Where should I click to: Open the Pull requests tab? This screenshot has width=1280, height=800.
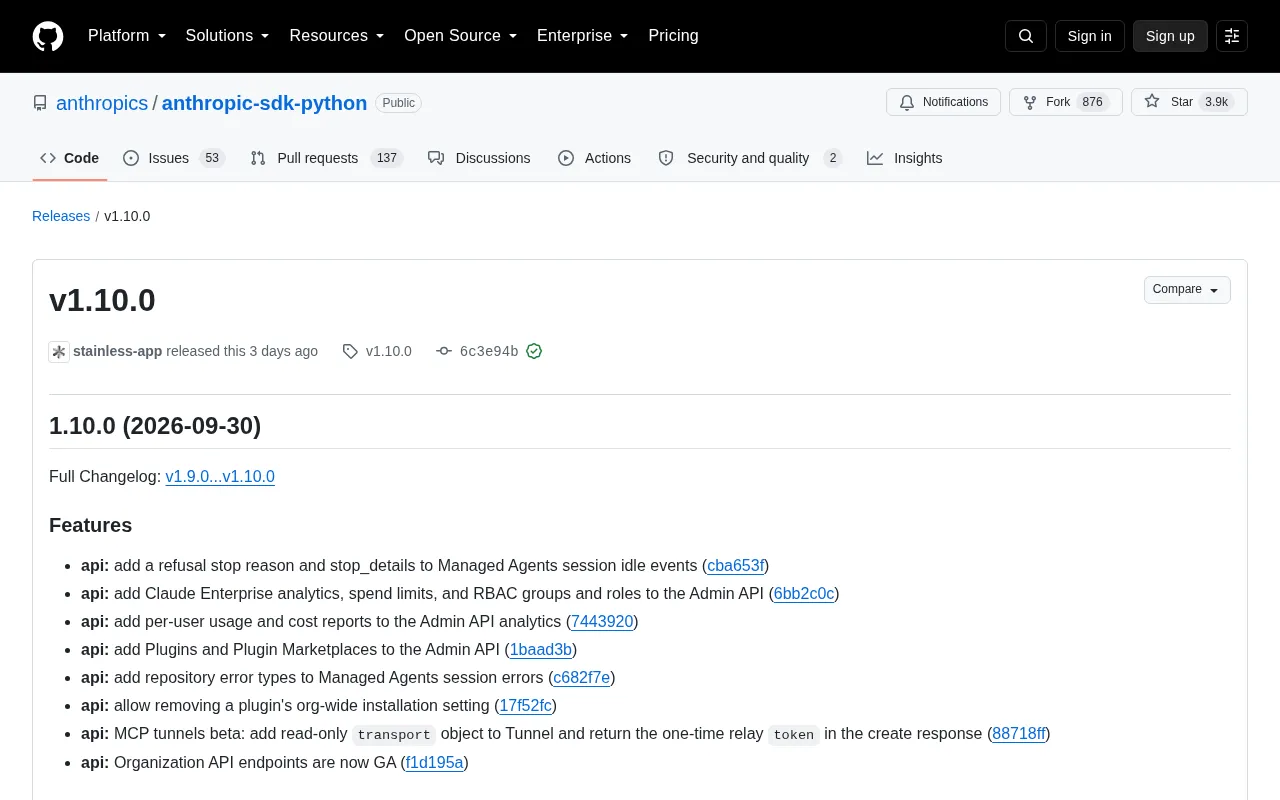(326, 158)
